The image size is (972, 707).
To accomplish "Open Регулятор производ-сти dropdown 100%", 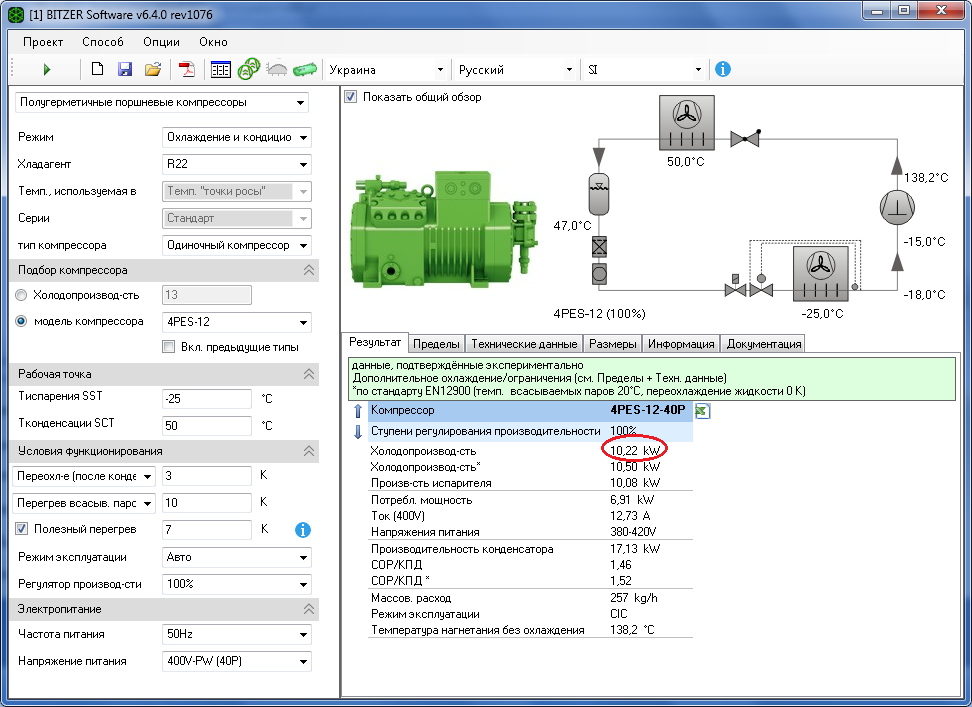I will click(x=236, y=584).
